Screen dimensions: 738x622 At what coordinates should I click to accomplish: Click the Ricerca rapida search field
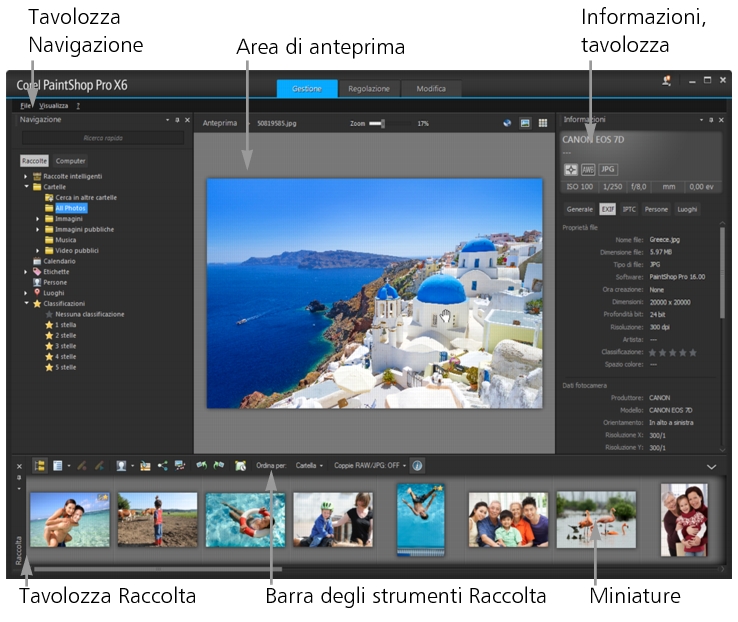coord(104,138)
